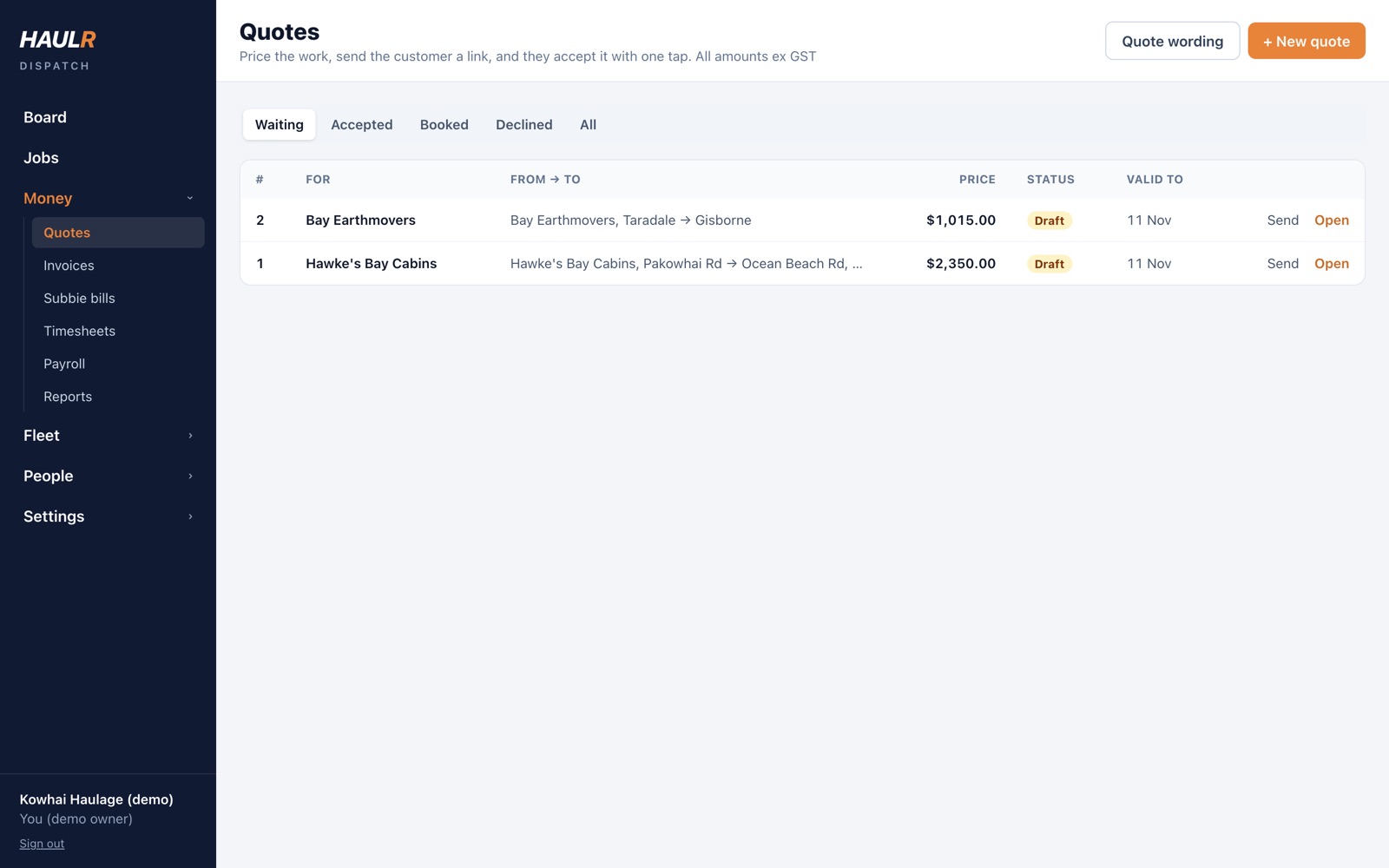
Task: Click the Bay Earthmovers customer name
Action: pos(360,220)
